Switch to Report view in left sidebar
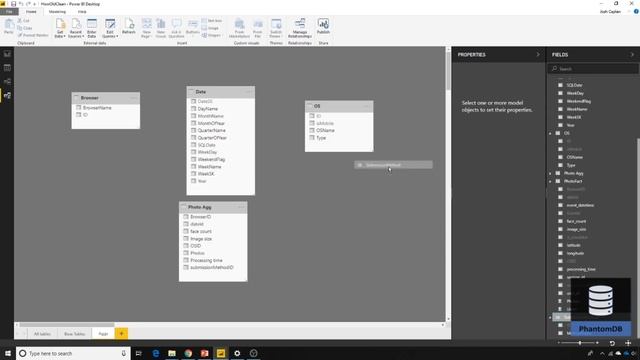This screenshot has height=360, width=640. 7,54
